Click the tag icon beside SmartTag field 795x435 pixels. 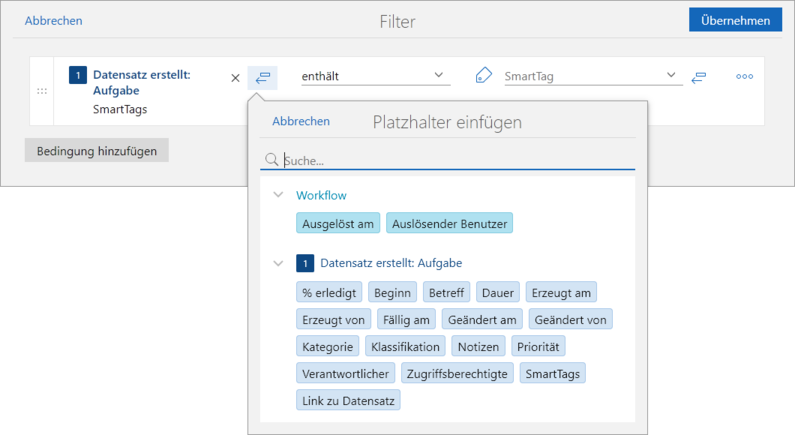click(484, 75)
